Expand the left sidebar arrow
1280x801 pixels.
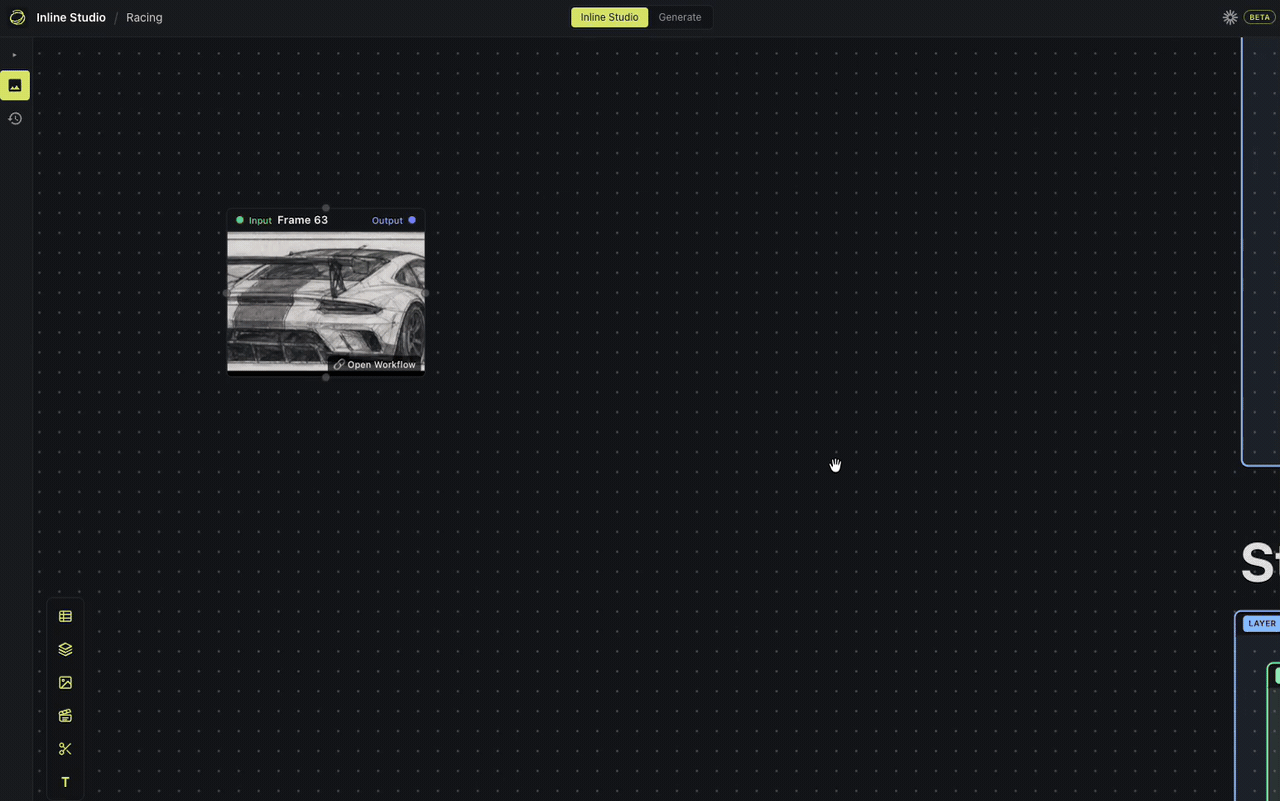click(14, 55)
